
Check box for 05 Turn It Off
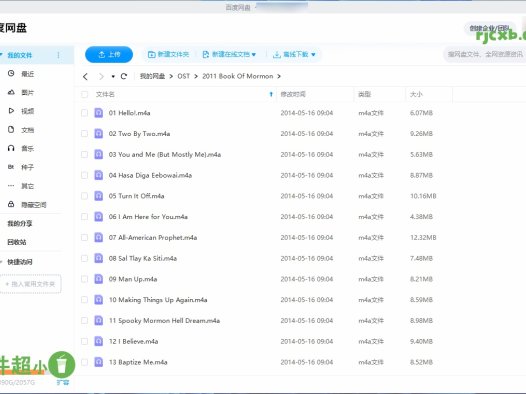point(85,196)
